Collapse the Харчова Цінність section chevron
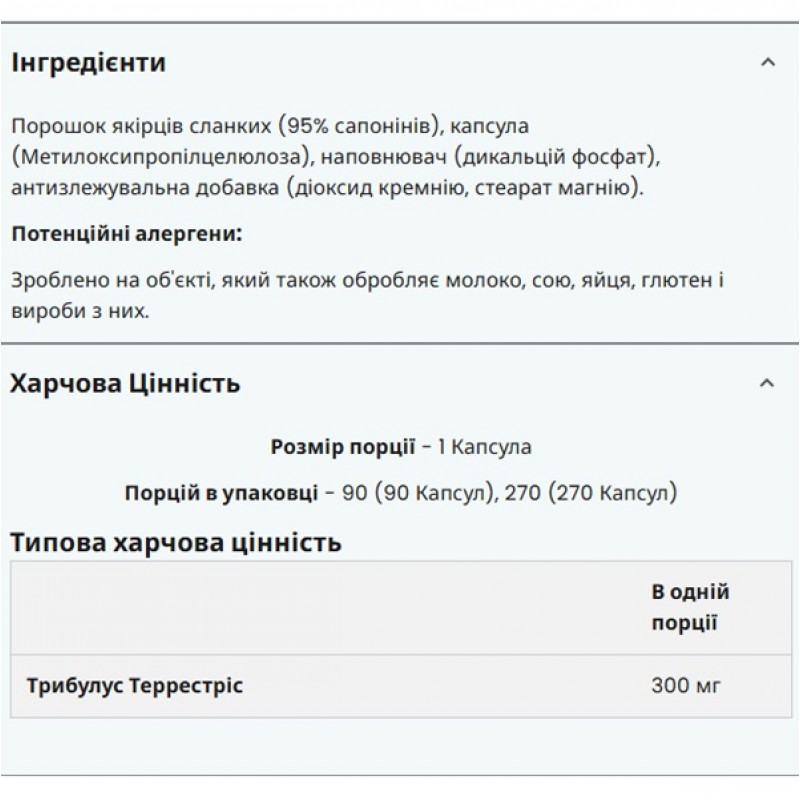 pyautogui.click(x=767, y=383)
